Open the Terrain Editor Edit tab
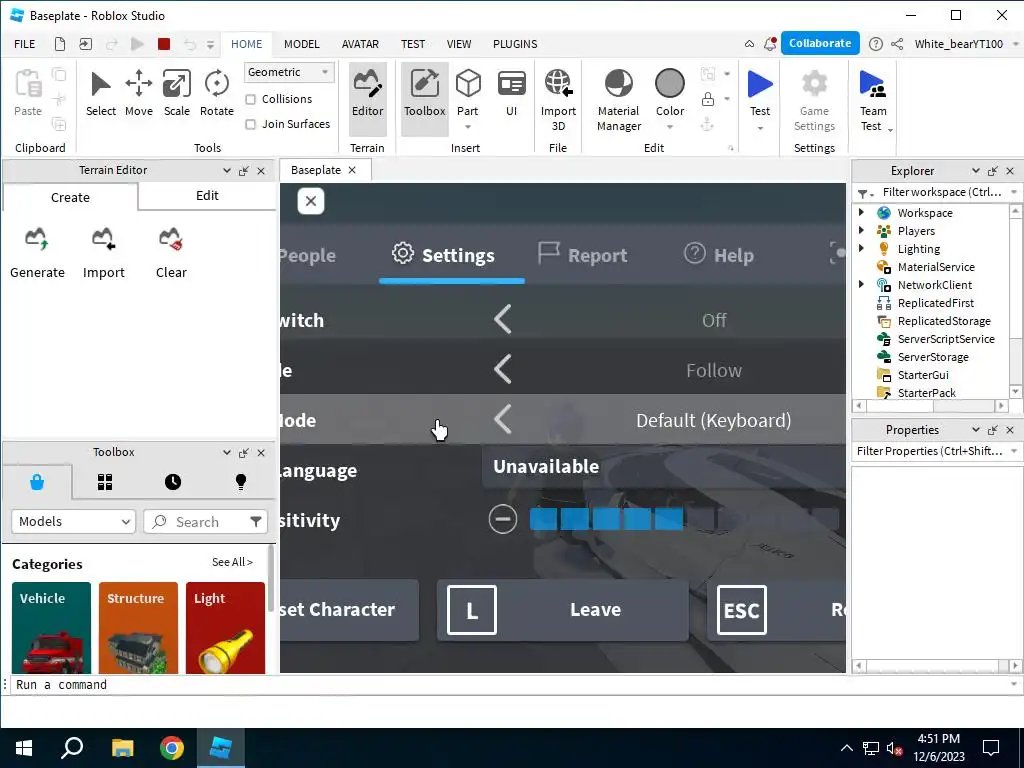The height and width of the screenshot is (768, 1024). (207, 196)
